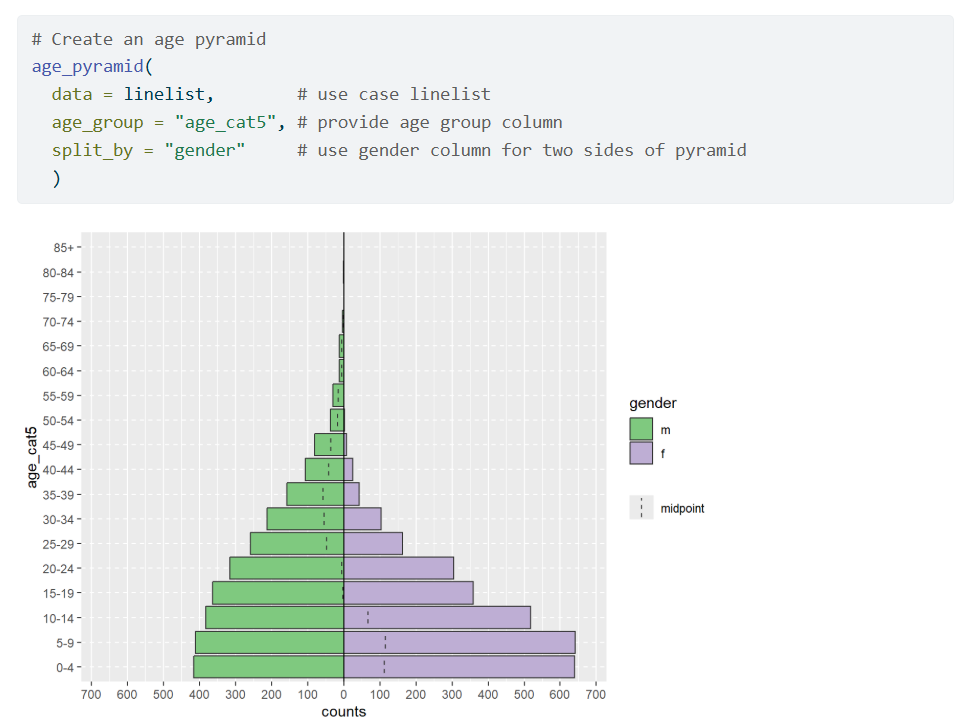Click the age_pyramid function name in code
Viewport: 978px width, 726px height.
coord(88,66)
